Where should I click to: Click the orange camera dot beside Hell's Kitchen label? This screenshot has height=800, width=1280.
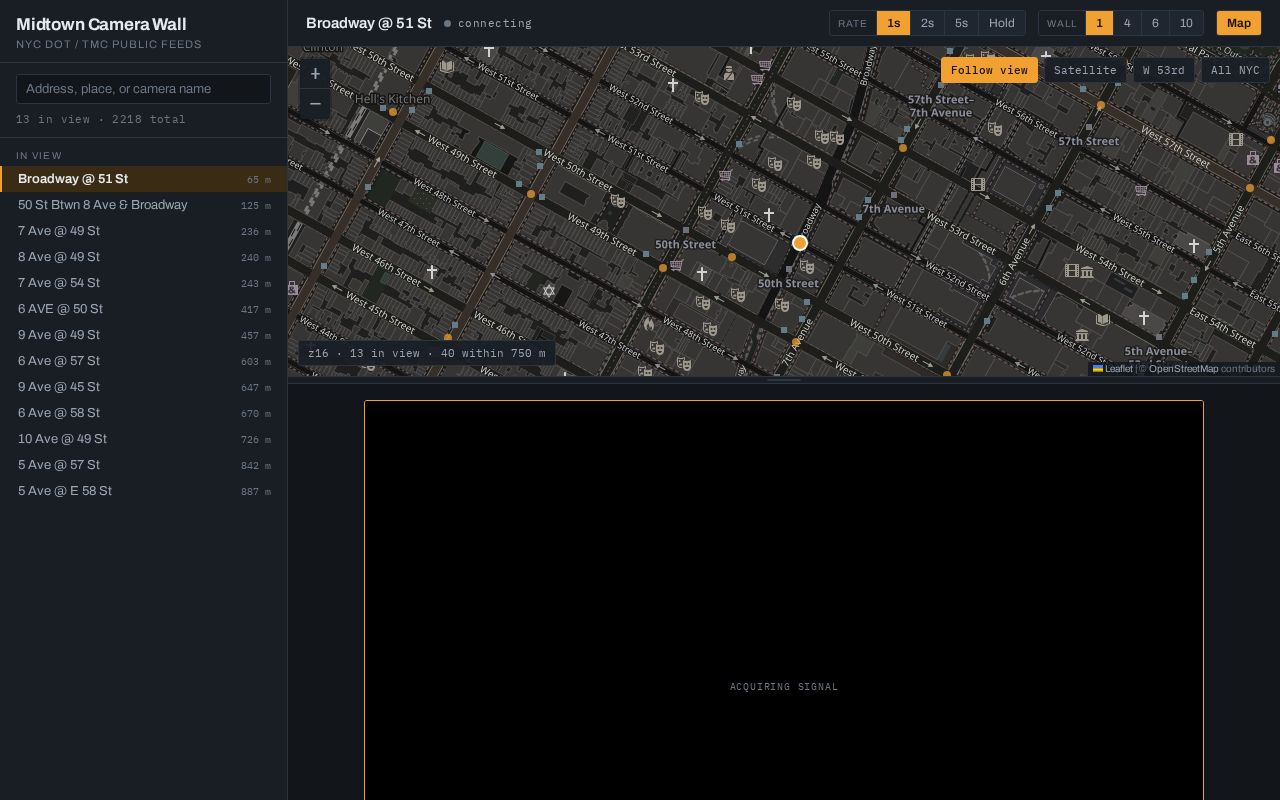pos(393,112)
